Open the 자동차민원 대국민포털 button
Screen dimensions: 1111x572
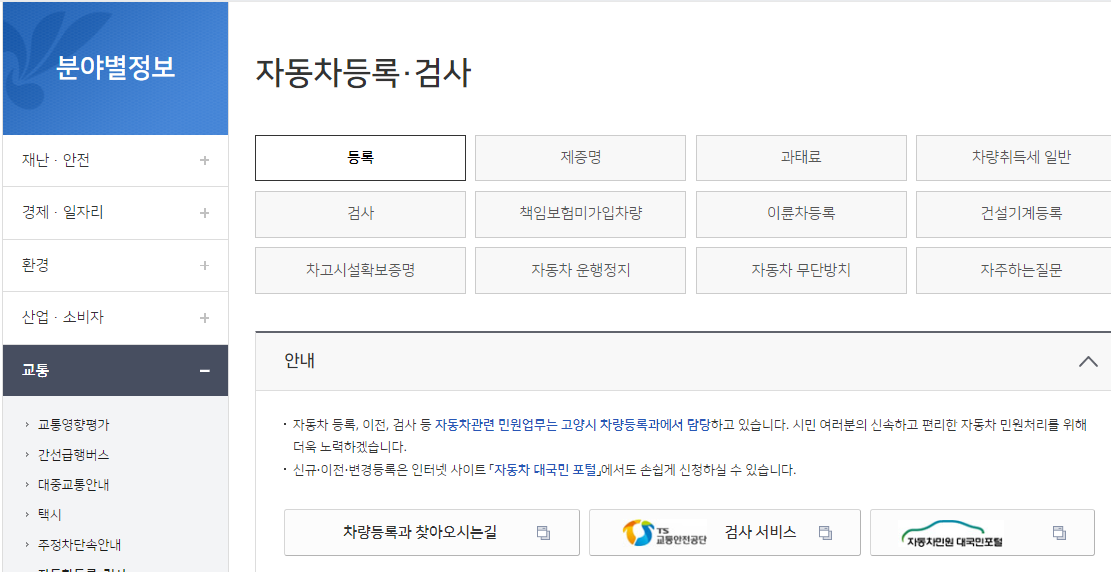pos(982,532)
